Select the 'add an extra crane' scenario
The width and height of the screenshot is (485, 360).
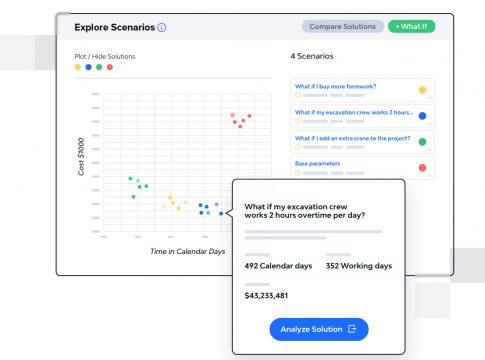coord(352,138)
